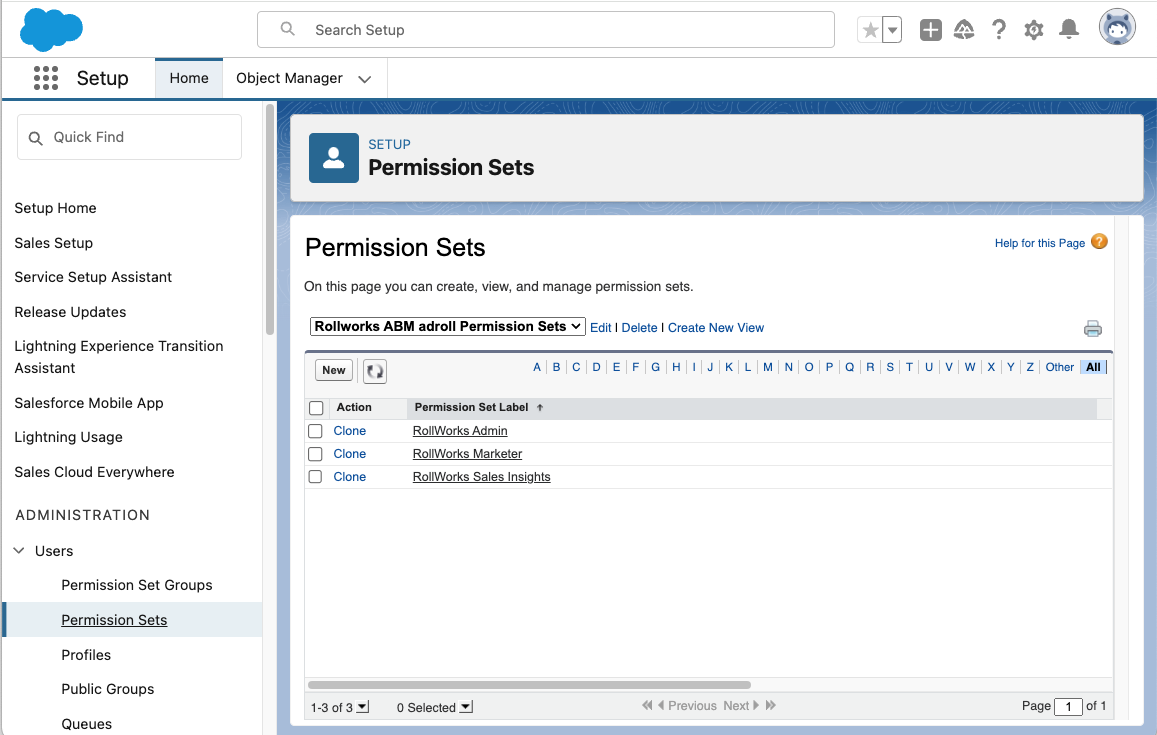The width and height of the screenshot is (1157, 735).
Task: Open the Global Actions plus icon
Action: click(x=930, y=30)
